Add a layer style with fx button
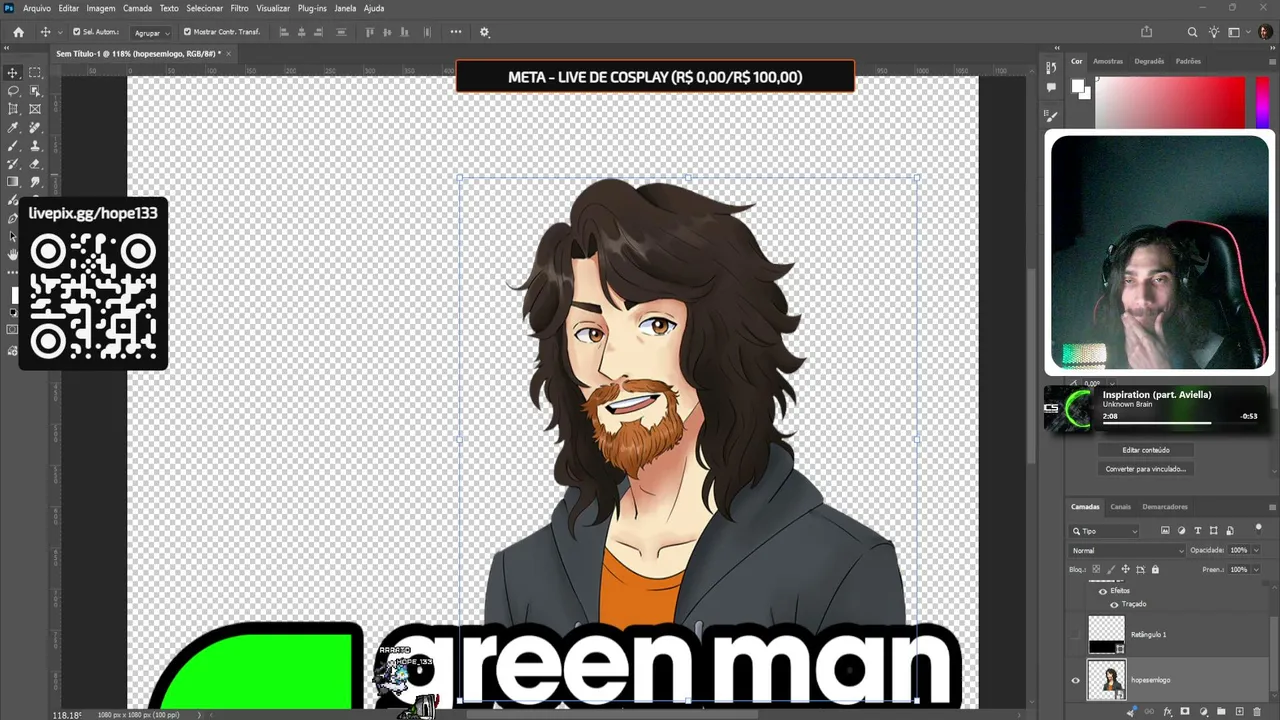This screenshot has height=720, width=1280. 1167,712
